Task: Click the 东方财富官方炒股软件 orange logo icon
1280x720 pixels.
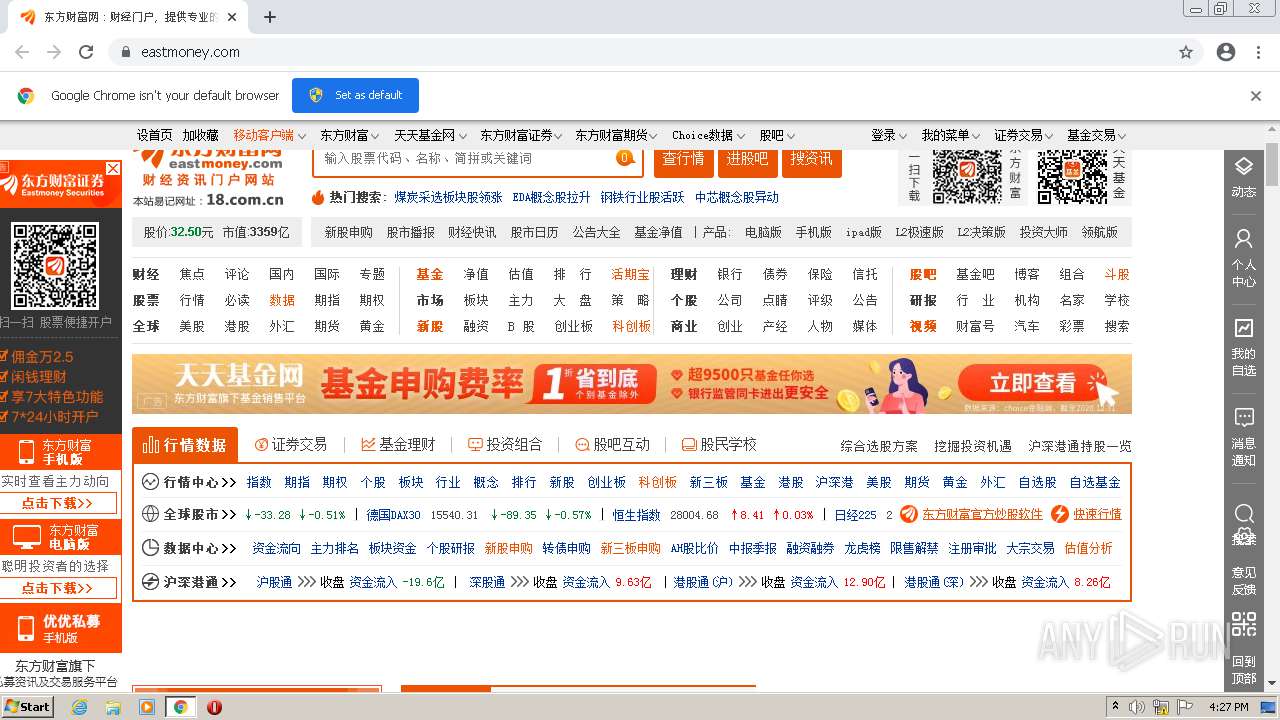Action: [x=908, y=514]
